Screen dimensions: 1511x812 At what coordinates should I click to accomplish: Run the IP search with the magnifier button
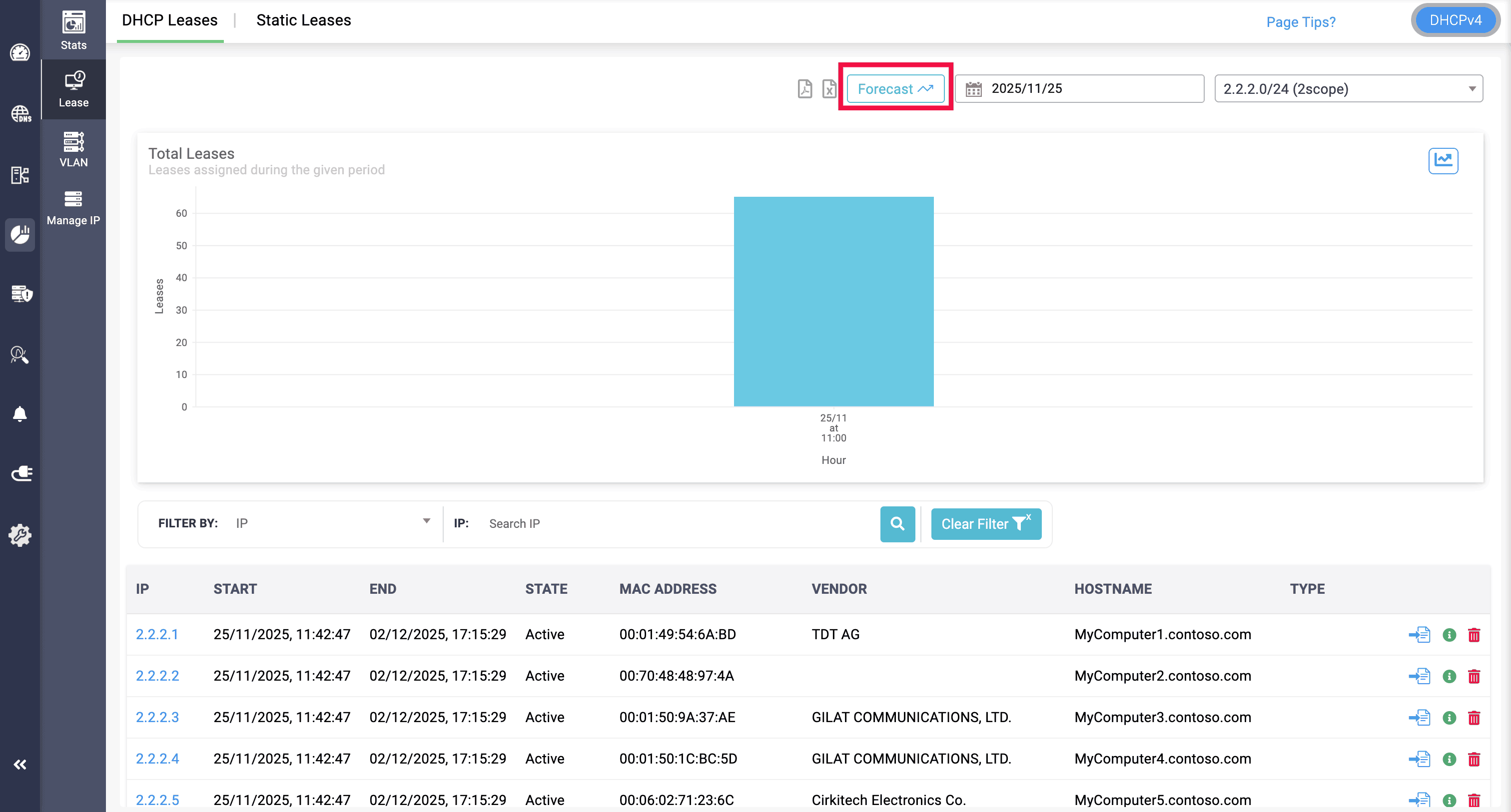click(x=897, y=523)
